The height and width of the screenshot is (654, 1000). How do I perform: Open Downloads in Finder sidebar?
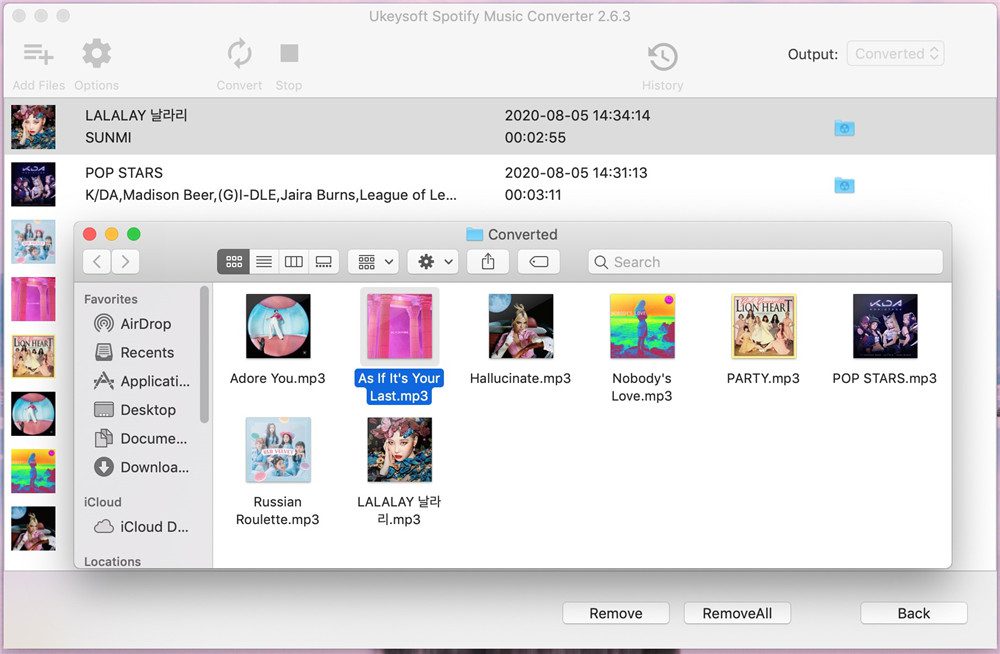click(x=142, y=467)
